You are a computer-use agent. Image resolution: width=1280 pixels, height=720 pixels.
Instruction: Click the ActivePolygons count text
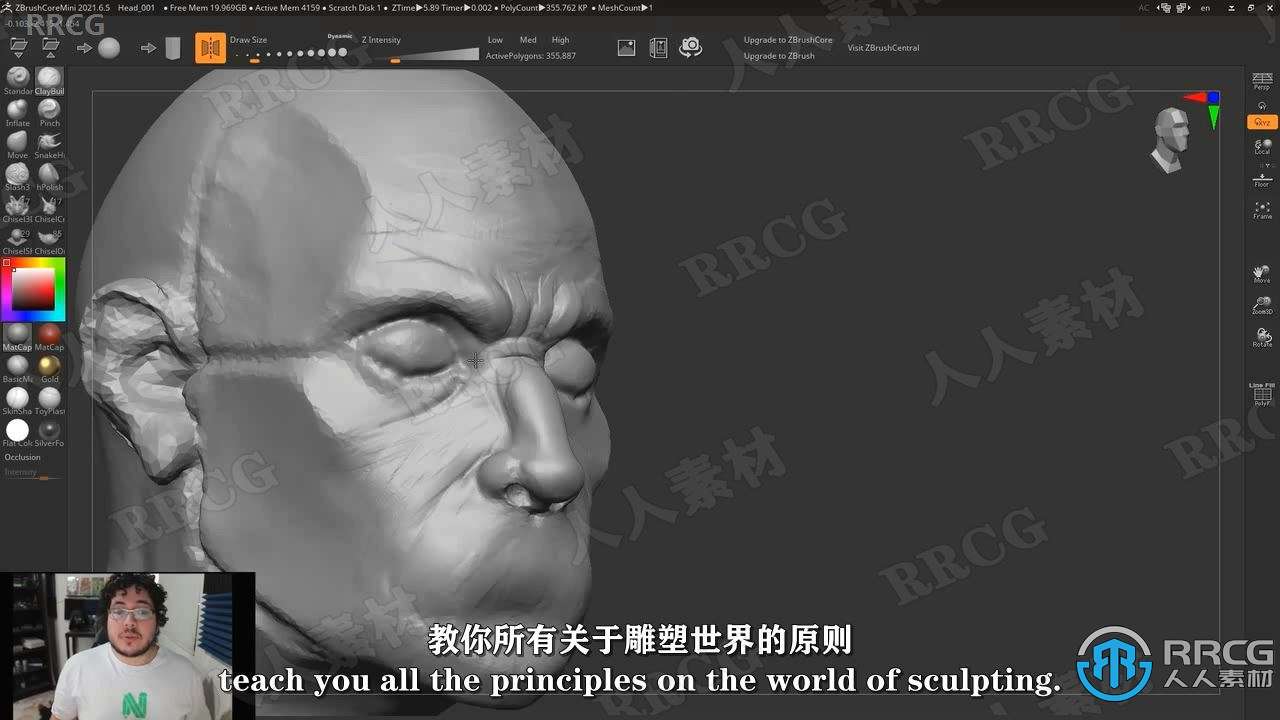pos(531,56)
